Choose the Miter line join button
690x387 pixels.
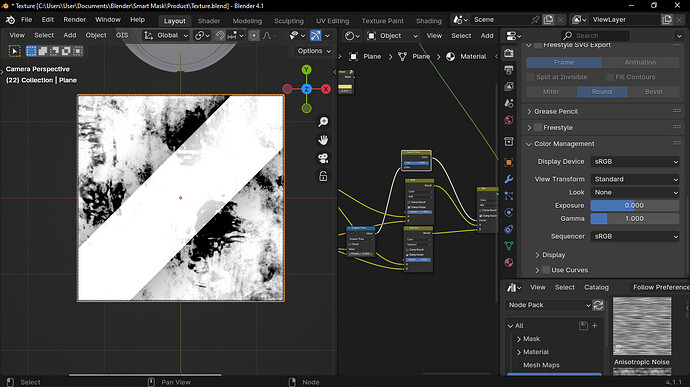(551, 92)
